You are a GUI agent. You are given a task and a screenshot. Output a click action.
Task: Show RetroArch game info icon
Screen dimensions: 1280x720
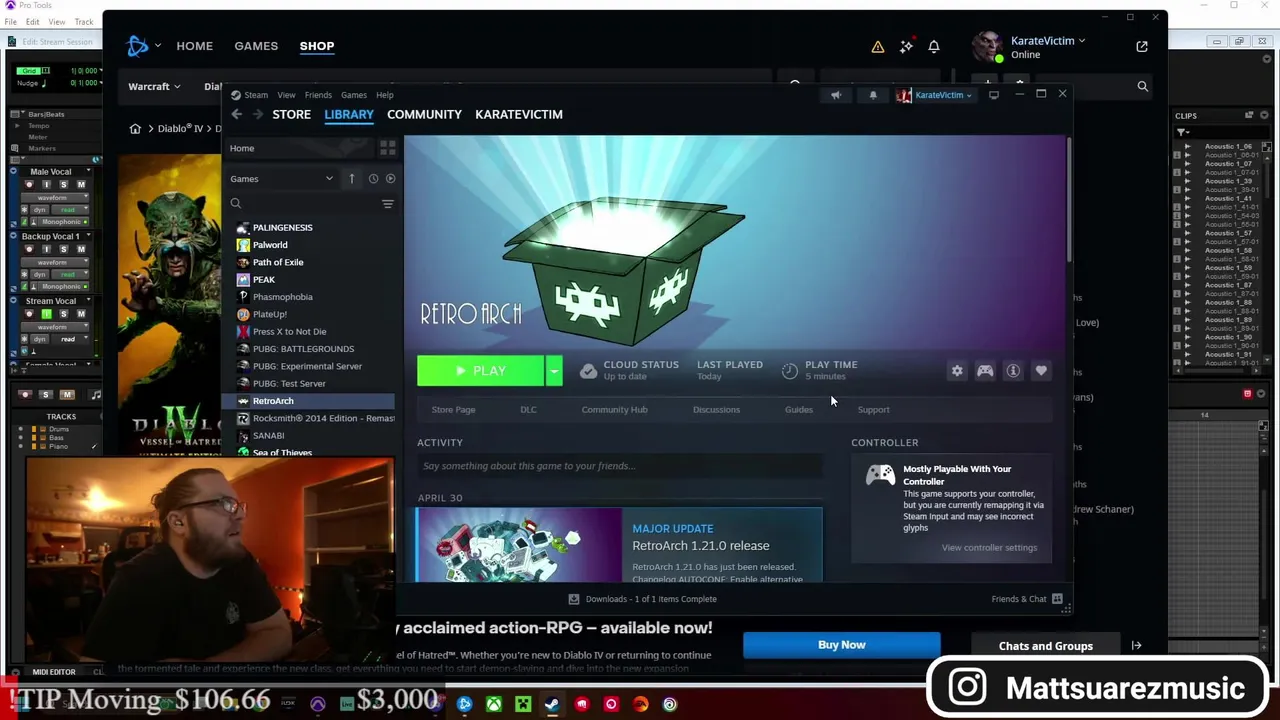[1013, 371]
